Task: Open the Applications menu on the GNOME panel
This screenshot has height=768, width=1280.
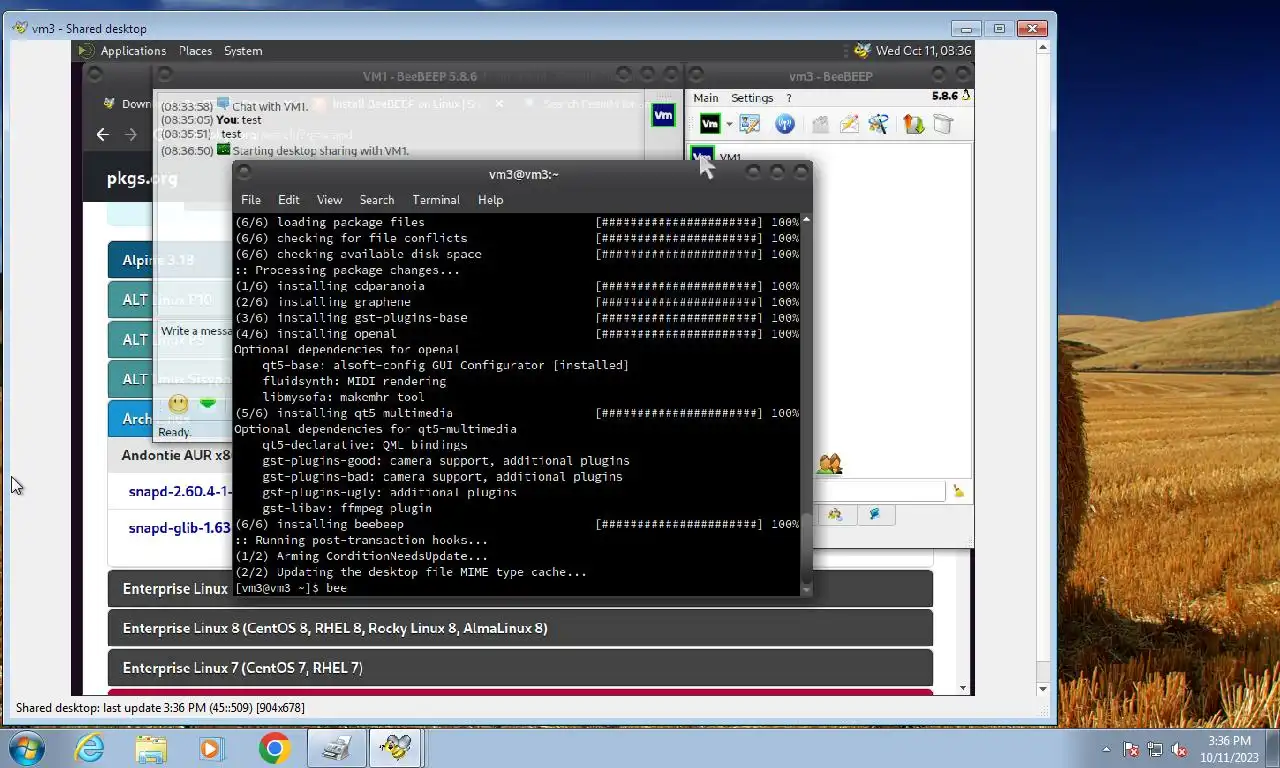Action: pyautogui.click(x=133, y=51)
